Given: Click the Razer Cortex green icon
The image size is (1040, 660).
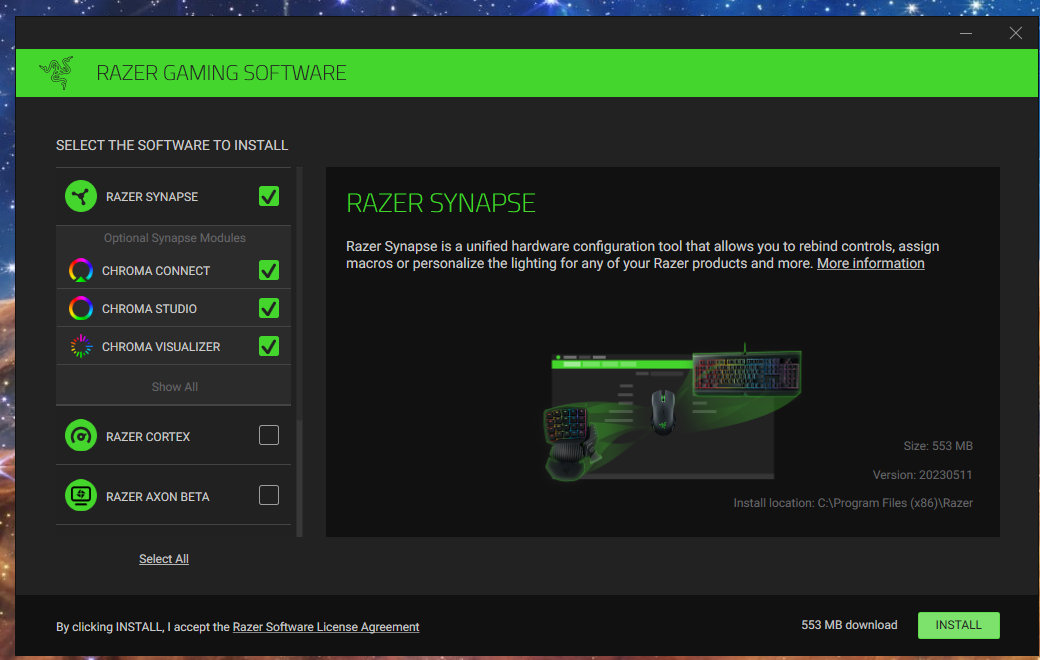Looking at the screenshot, I should pyautogui.click(x=81, y=436).
